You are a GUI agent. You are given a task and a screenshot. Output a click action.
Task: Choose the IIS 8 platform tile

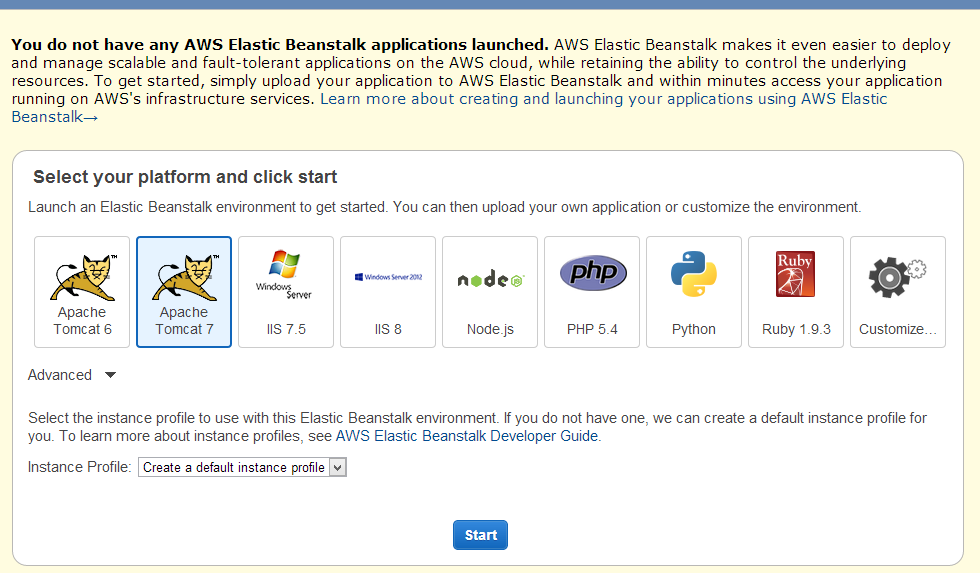tap(388, 292)
